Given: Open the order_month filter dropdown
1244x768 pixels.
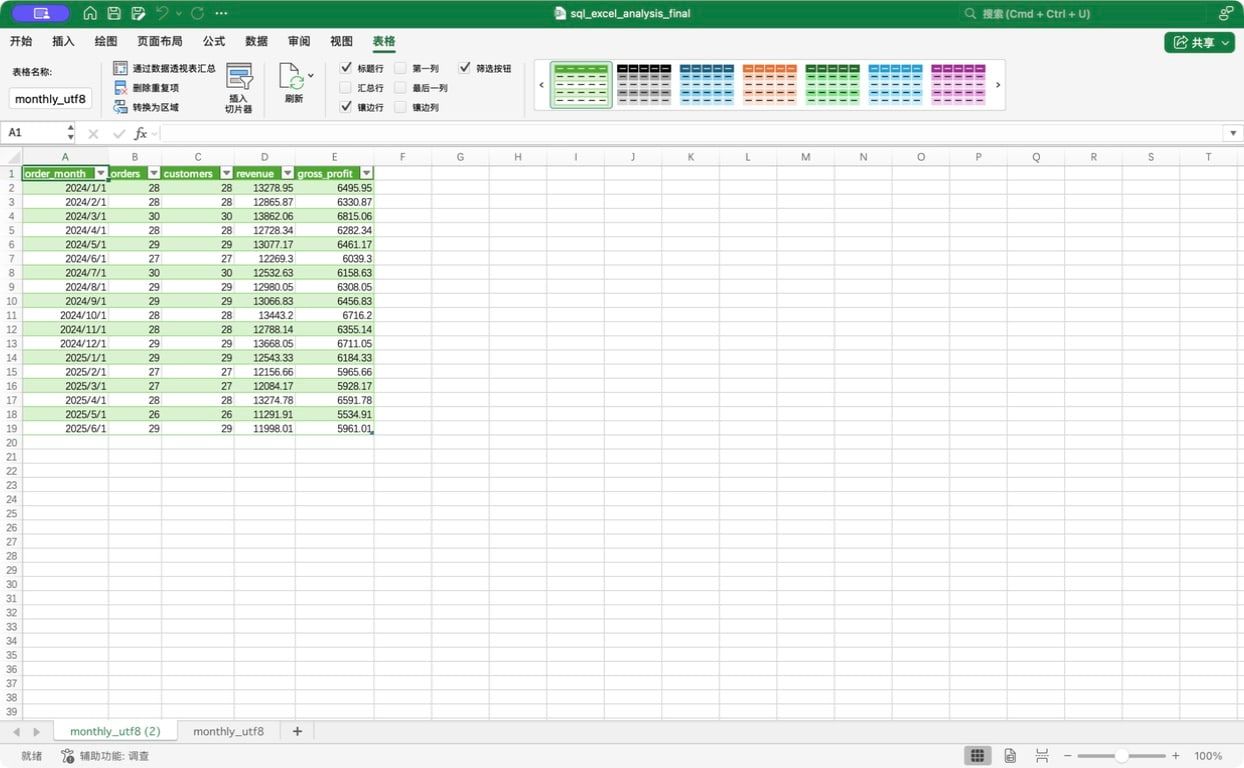Looking at the screenshot, I should tap(100, 173).
